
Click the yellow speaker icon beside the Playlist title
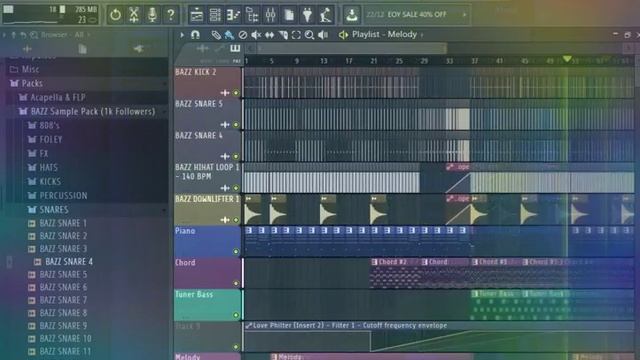[x=343, y=35]
